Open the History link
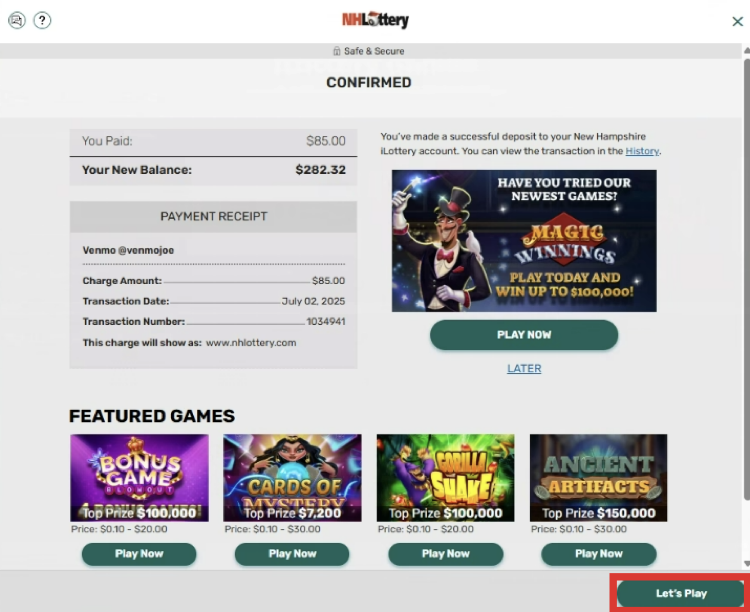This screenshot has height=612, width=750. coord(642,151)
